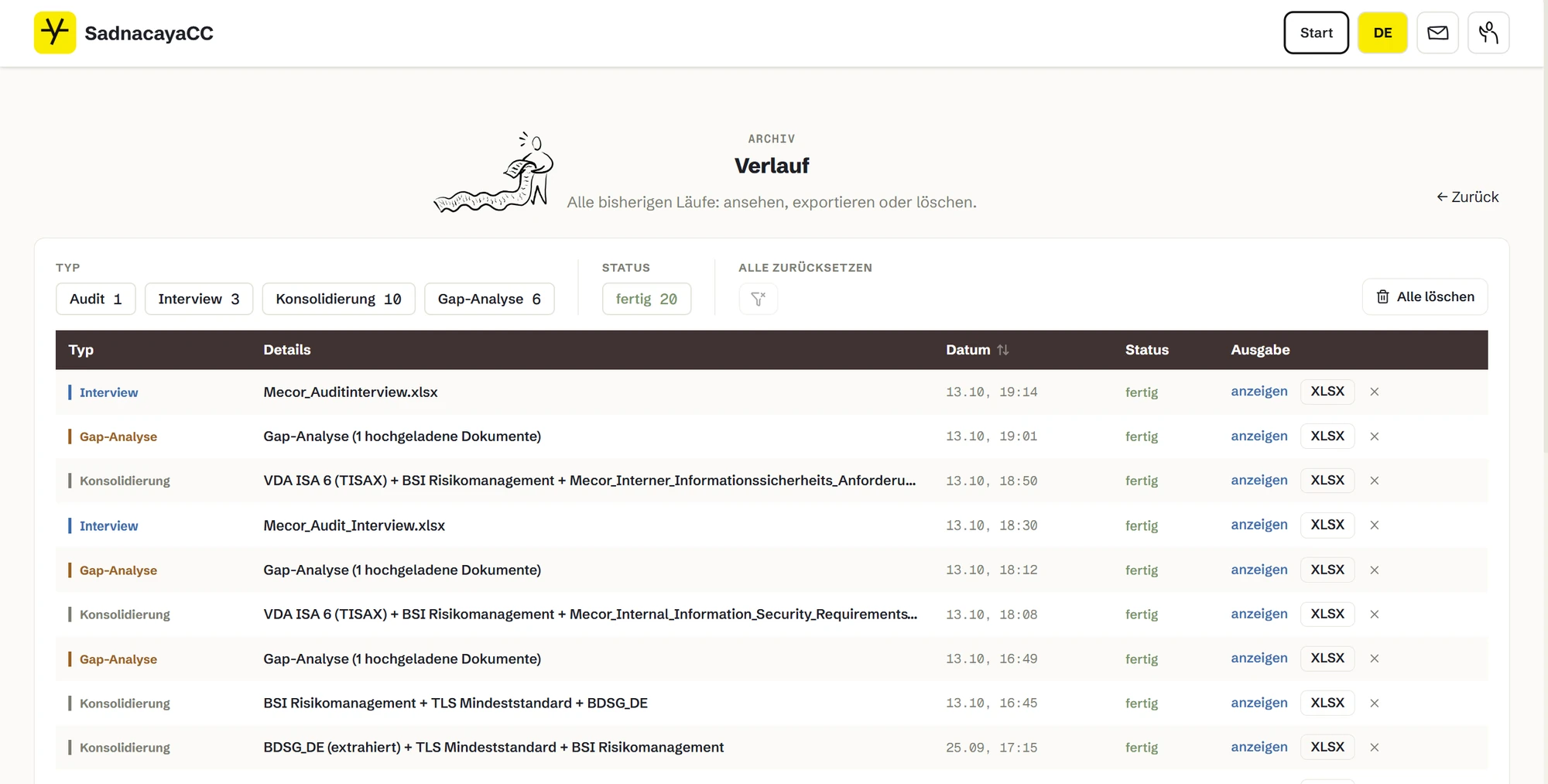Image resolution: width=1548 pixels, height=784 pixels.
Task: Click anzeigen for the 18:12 Gap-Analyse
Action: [1259, 570]
